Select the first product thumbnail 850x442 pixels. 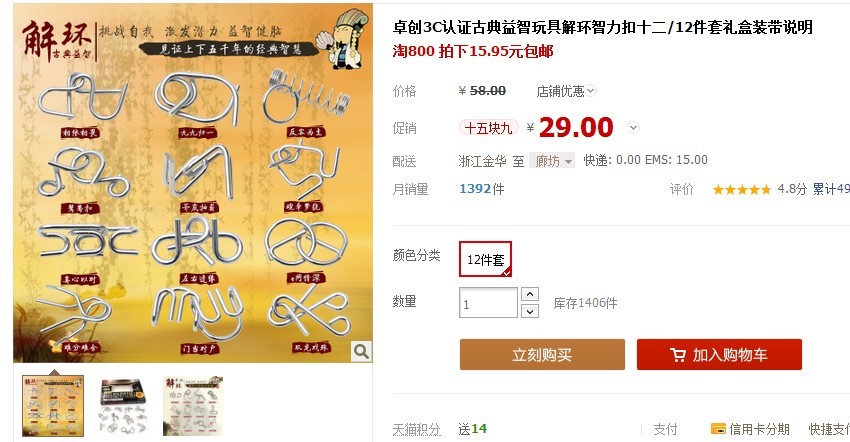53,406
